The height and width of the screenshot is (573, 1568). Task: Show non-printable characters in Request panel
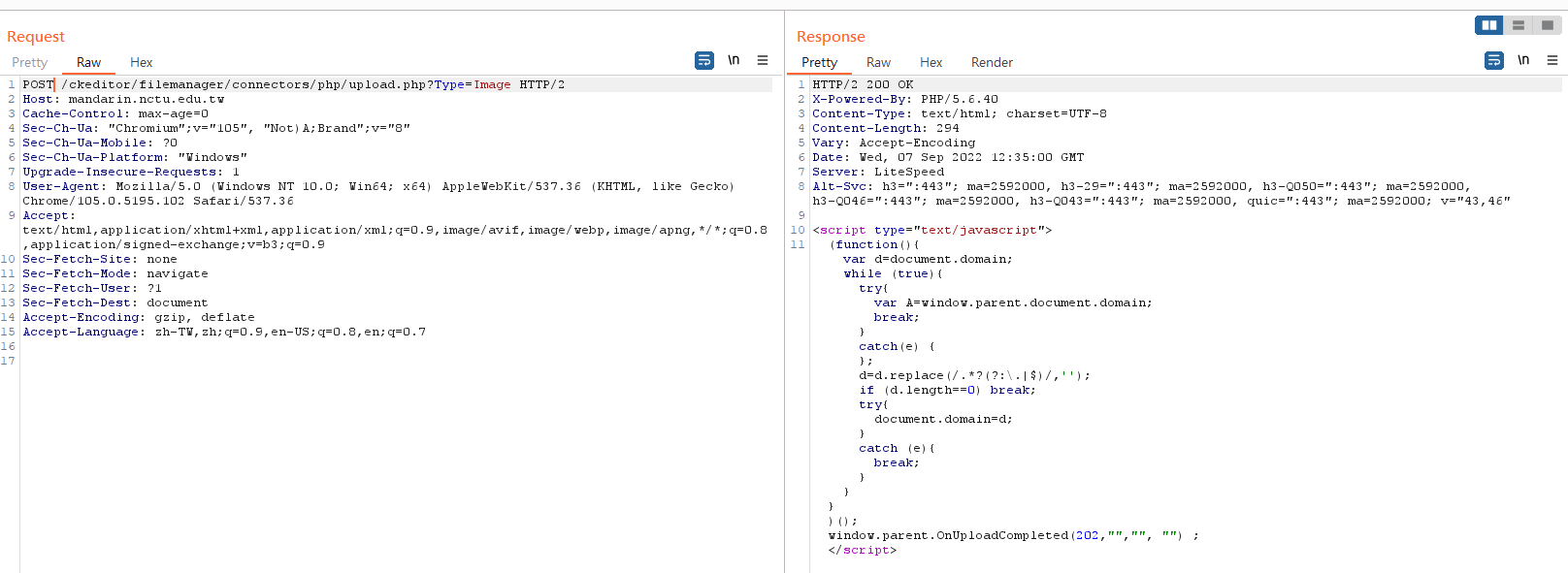pos(734,60)
